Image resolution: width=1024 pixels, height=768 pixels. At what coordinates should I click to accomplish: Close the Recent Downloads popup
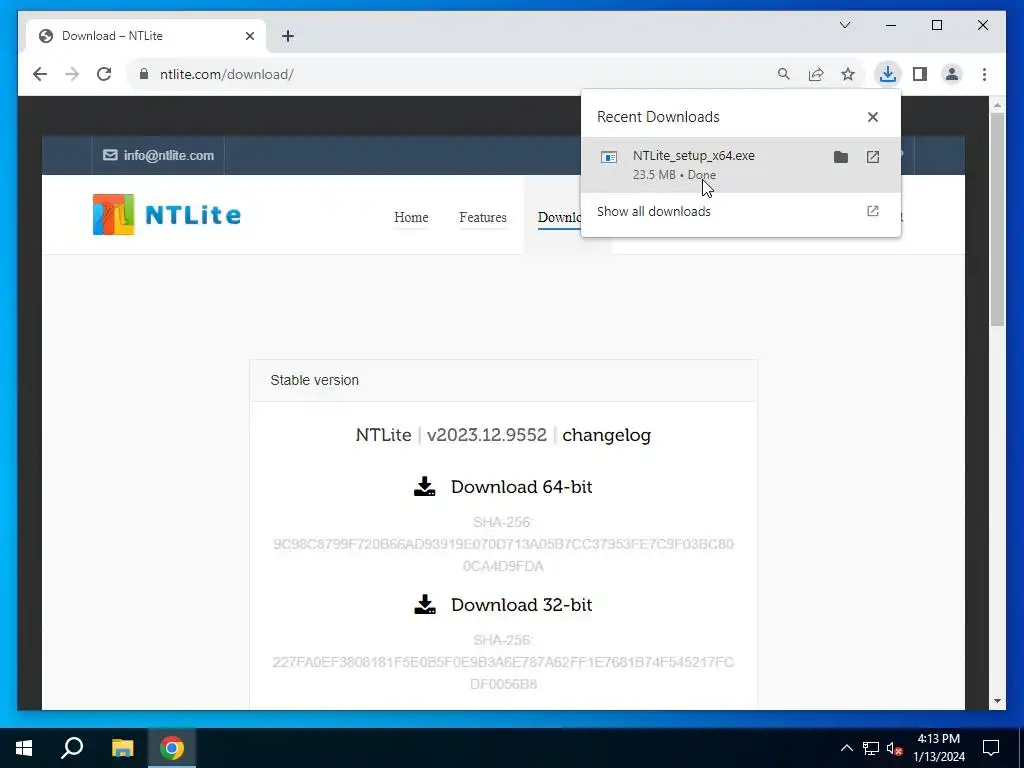tap(872, 117)
